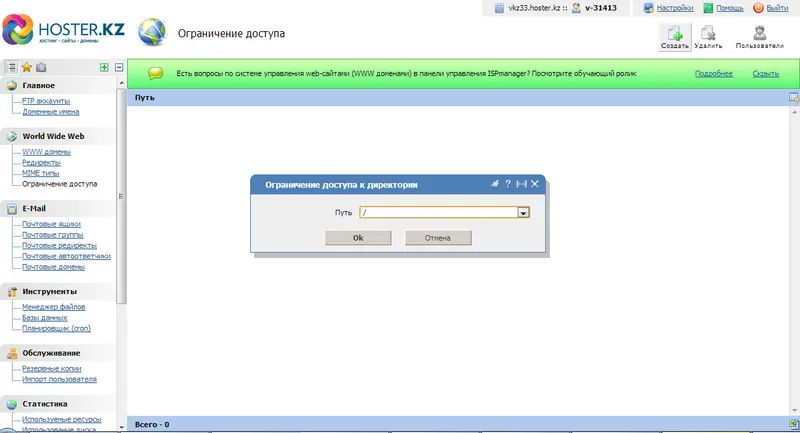Image resolution: width=800 pixels, height=433 pixels.
Task: Click the globe icon beside page title
Action: tap(152, 33)
